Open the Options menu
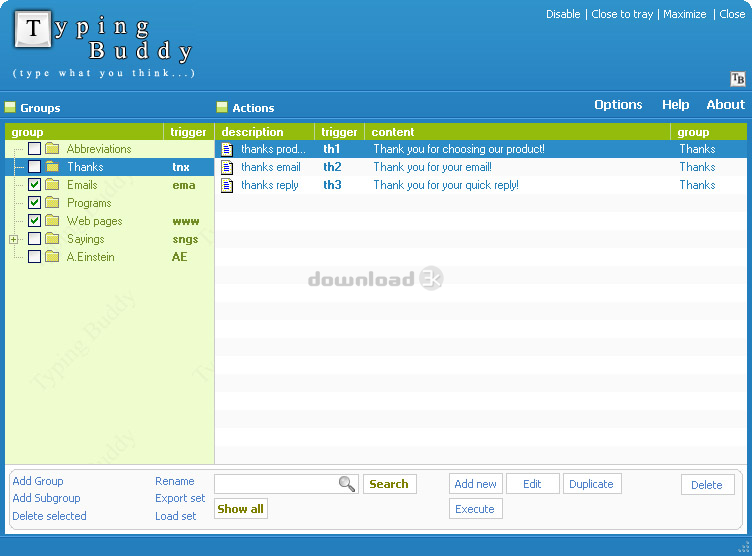The width and height of the screenshot is (752, 556). pyautogui.click(x=618, y=105)
